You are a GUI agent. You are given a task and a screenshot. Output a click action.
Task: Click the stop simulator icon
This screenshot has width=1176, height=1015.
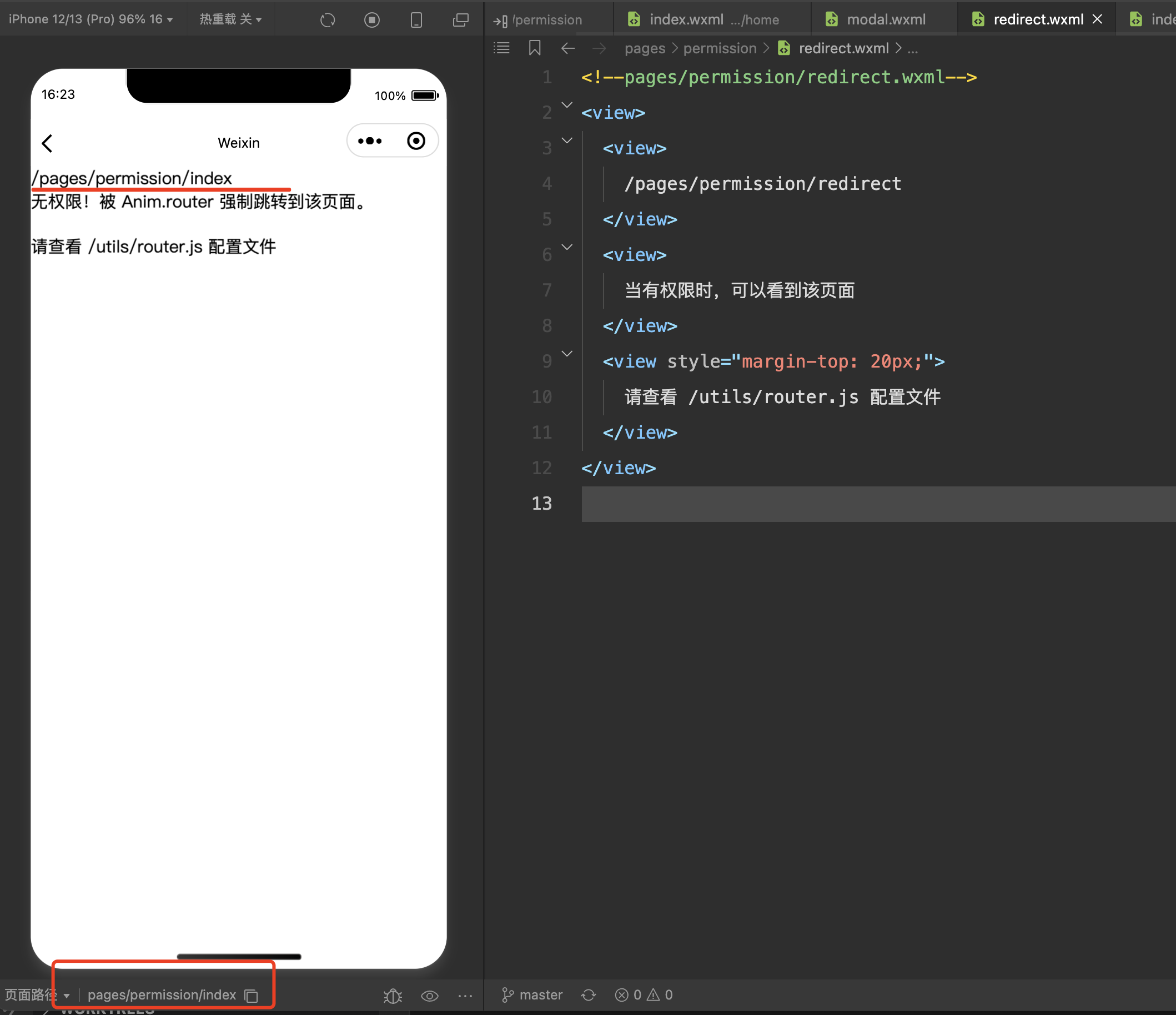point(372,20)
